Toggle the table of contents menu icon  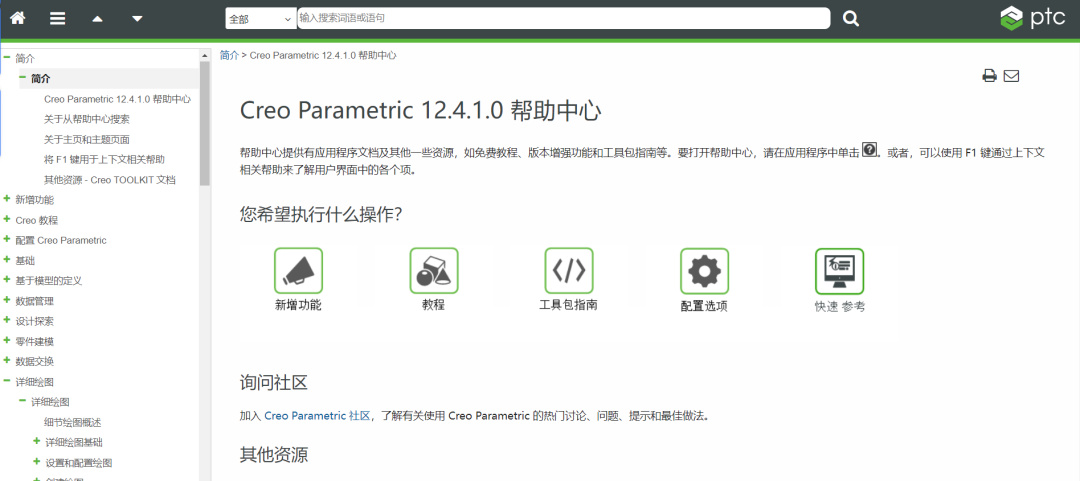[58, 18]
